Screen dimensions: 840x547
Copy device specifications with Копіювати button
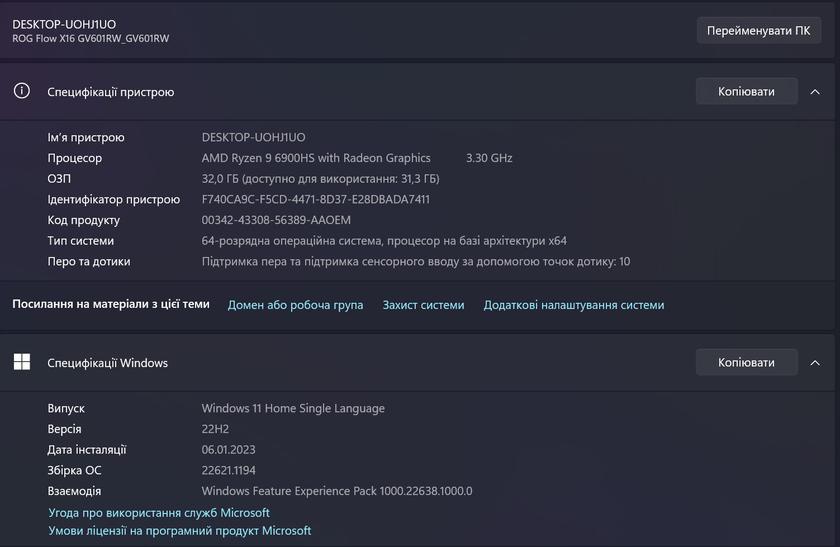(746, 92)
